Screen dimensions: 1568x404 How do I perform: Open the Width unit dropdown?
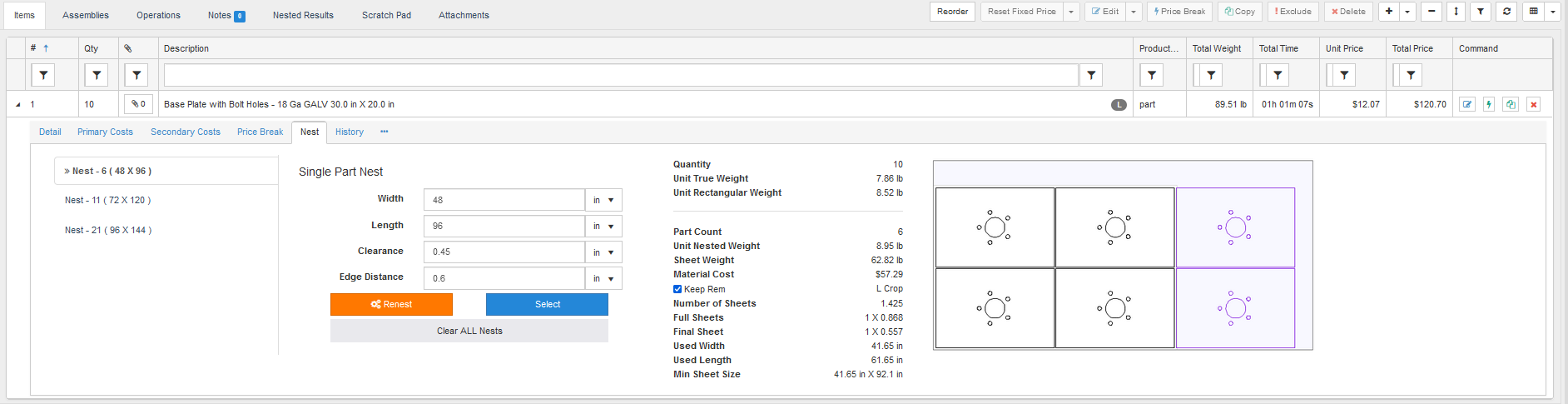click(x=603, y=200)
